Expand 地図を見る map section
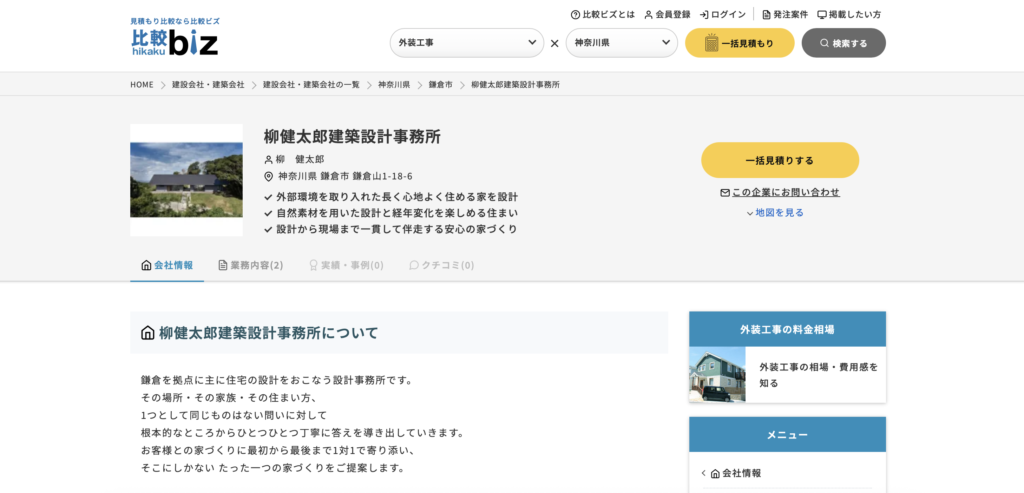1024x493 pixels. click(x=775, y=213)
